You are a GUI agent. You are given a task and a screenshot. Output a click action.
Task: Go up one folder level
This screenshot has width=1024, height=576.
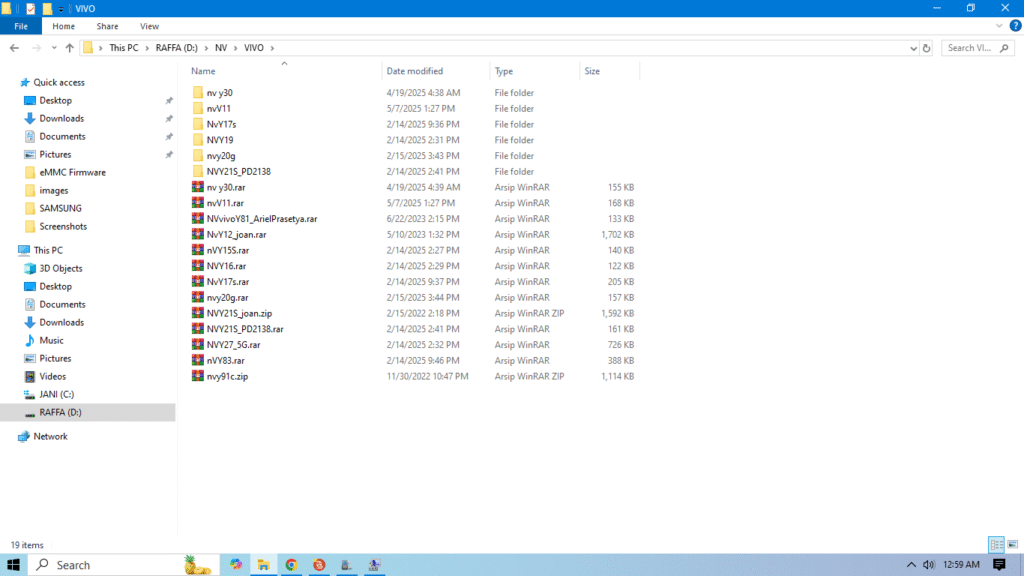tap(69, 48)
